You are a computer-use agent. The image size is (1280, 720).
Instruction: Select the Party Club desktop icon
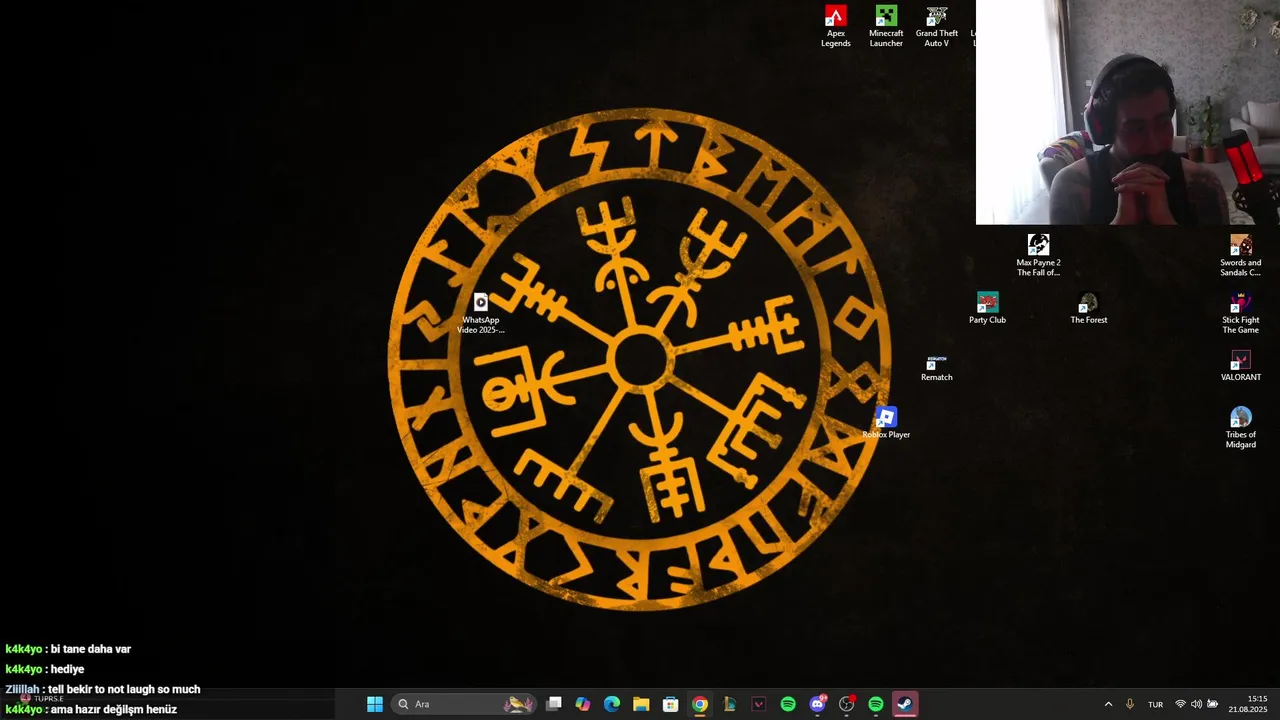pyautogui.click(x=987, y=308)
